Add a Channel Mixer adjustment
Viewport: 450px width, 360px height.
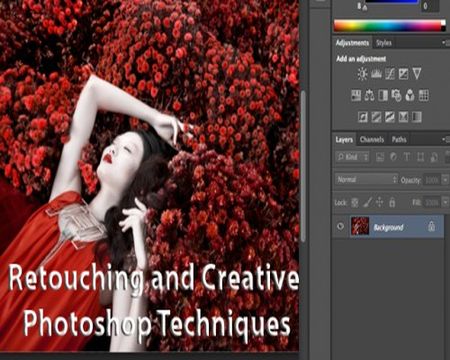(410, 95)
